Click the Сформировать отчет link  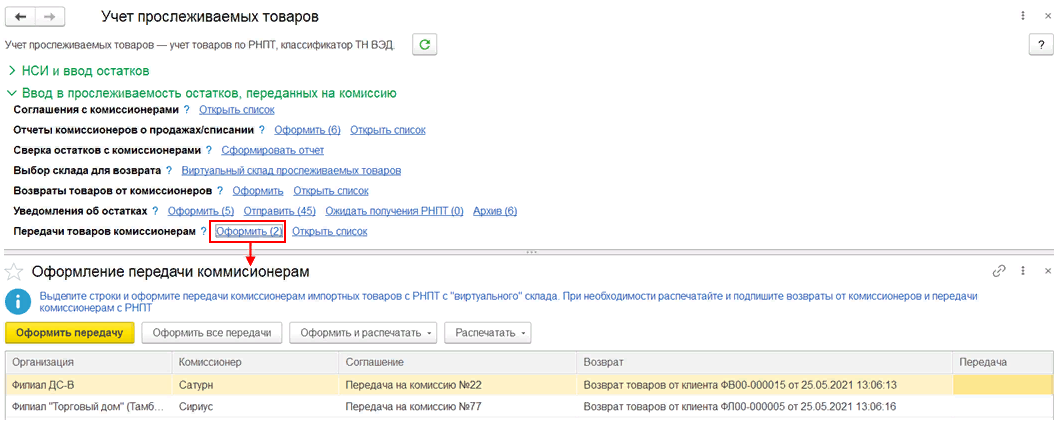click(272, 150)
